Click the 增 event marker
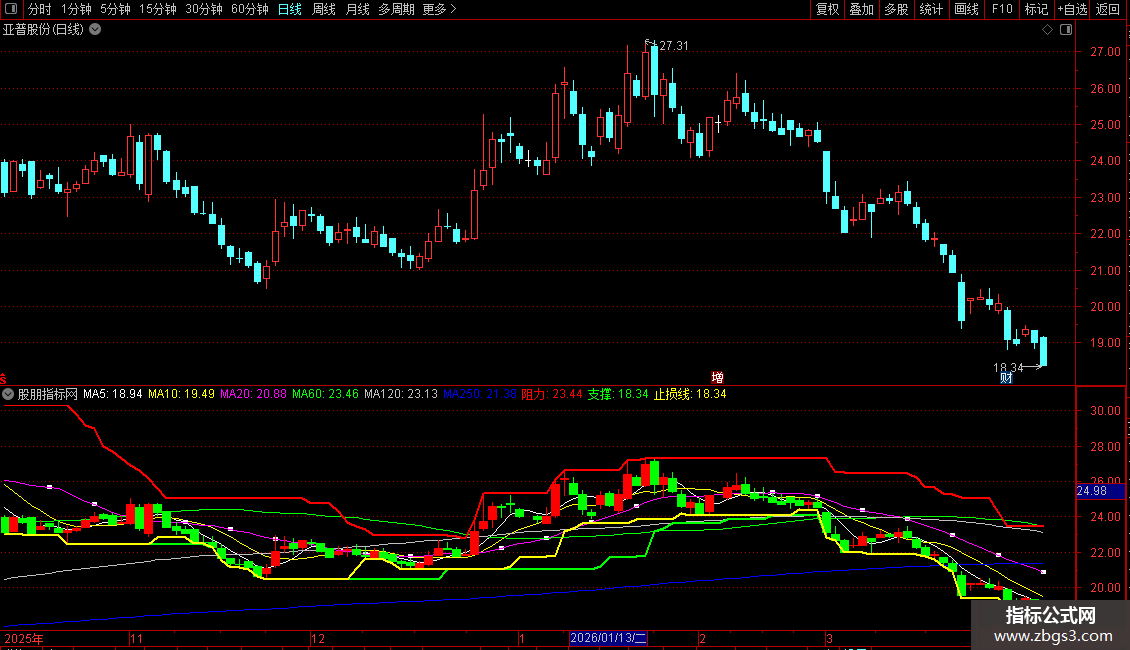This screenshot has width=1130, height=650. [717, 378]
